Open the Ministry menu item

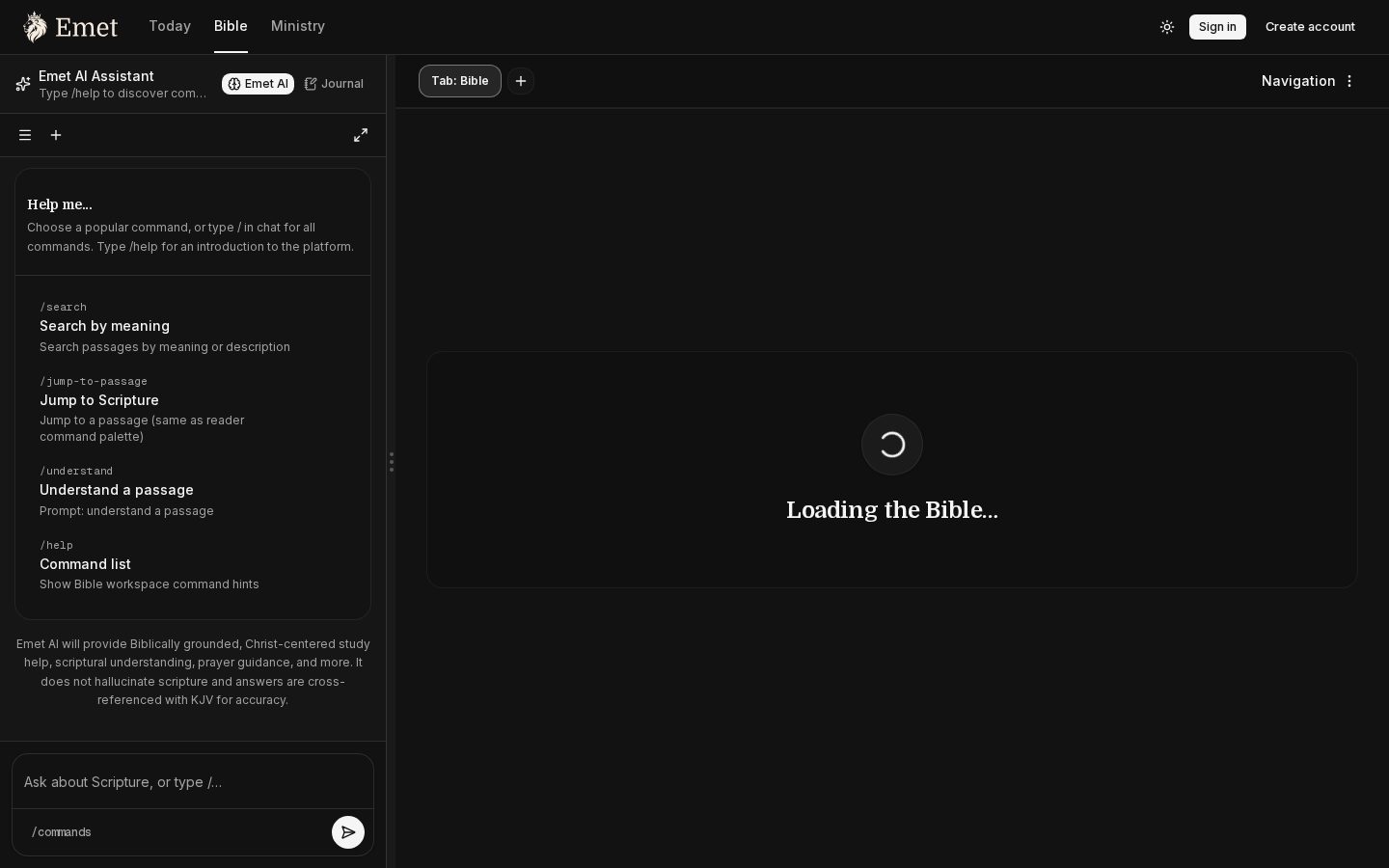click(298, 26)
